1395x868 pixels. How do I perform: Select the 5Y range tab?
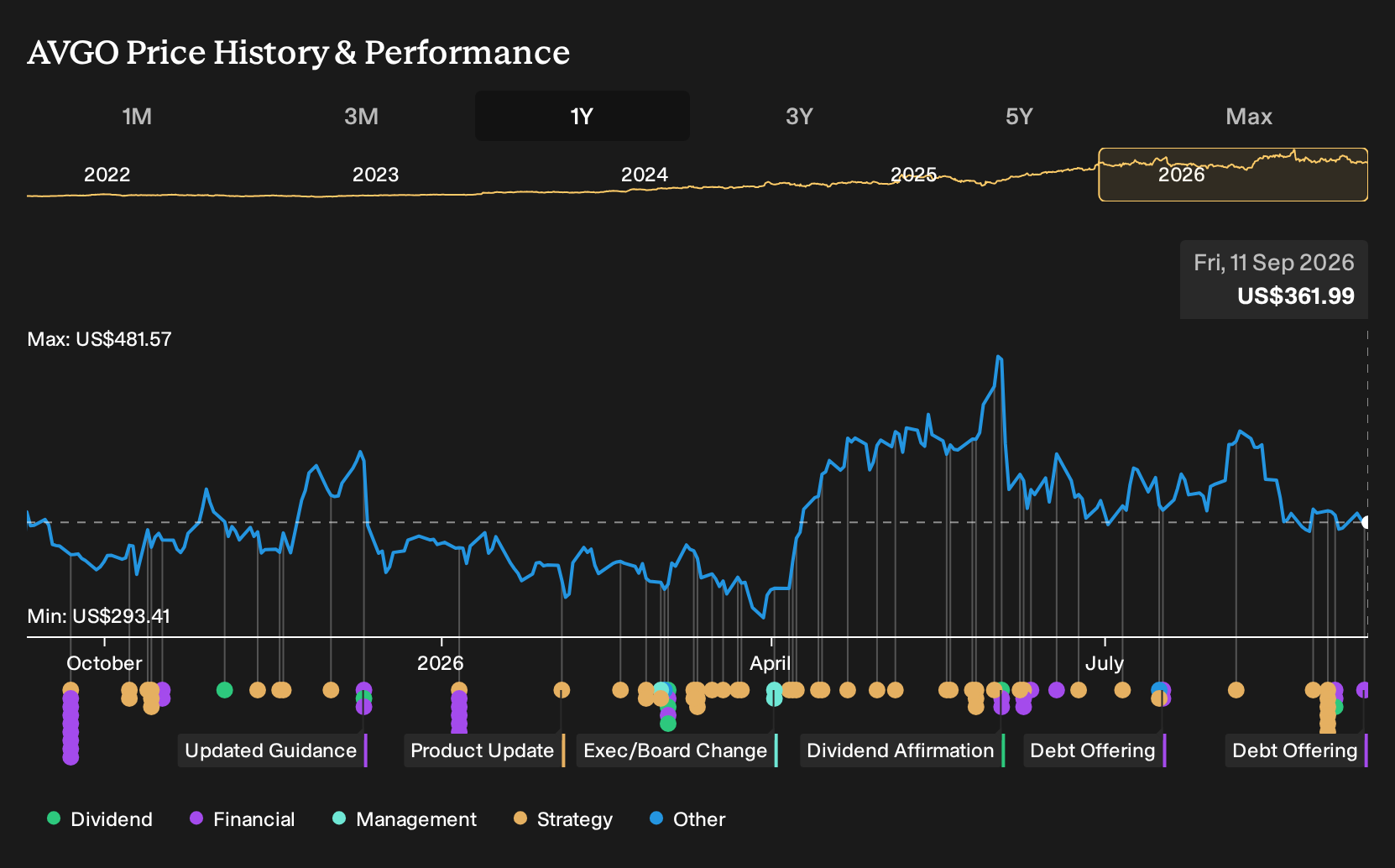pyautogui.click(x=1019, y=116)
